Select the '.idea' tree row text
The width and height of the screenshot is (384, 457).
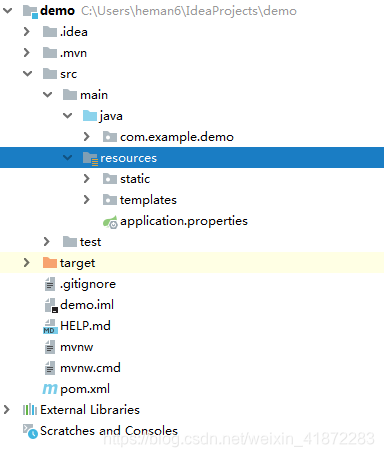click(74, 32)
